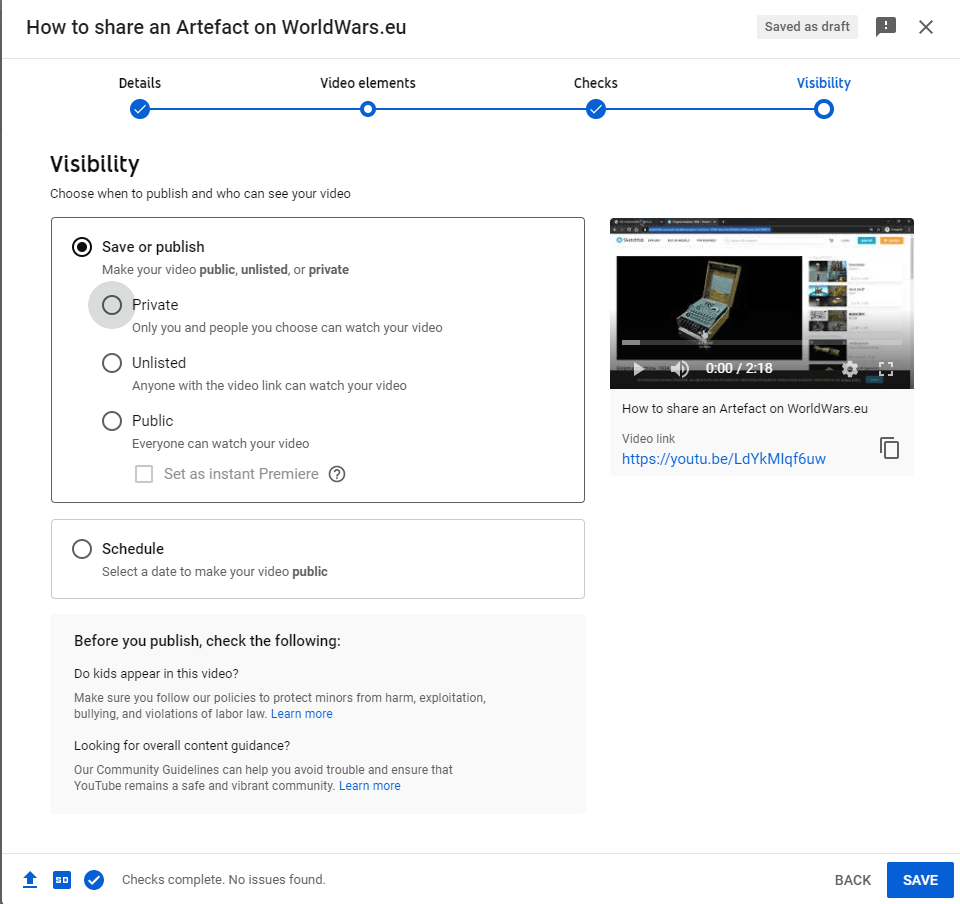Play the video preview
The height and width of the screenshot is (904, 960).
pyautogui.click(x=638, y=368)
